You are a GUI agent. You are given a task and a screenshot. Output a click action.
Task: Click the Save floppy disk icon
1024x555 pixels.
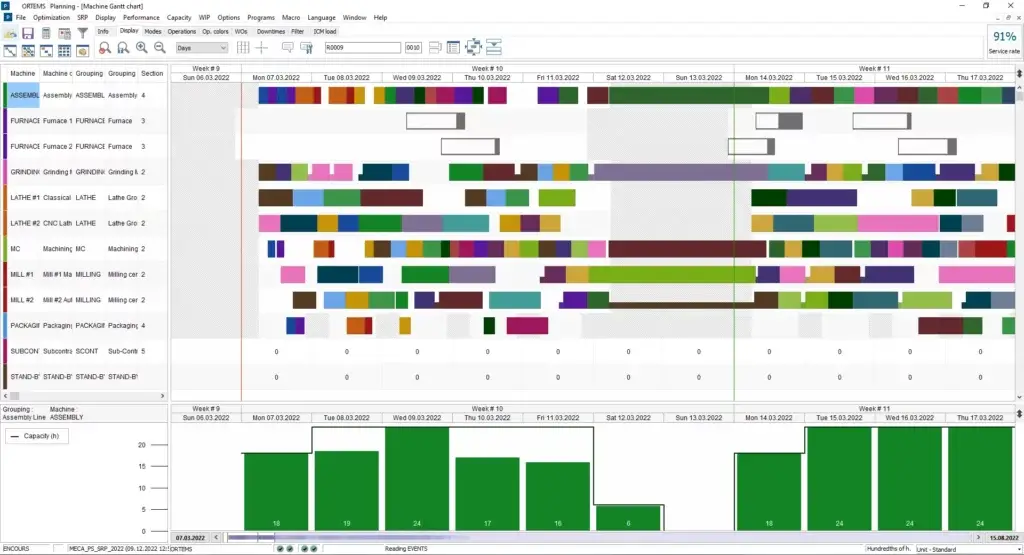28,33
